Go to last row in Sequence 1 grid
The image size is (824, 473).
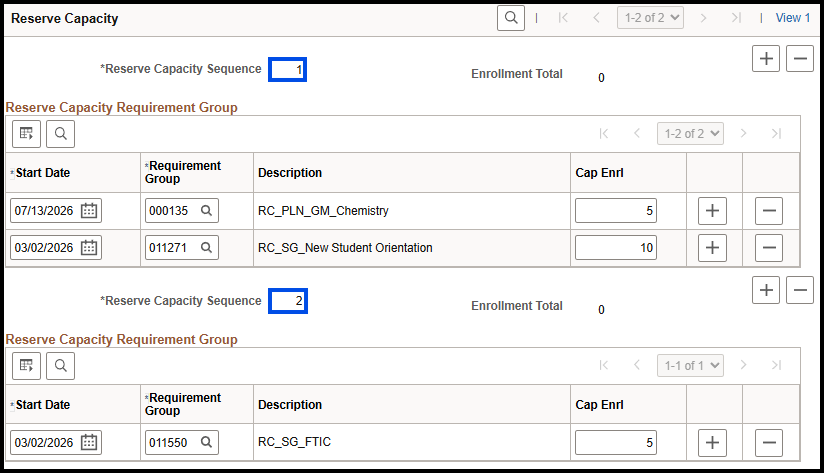(x=777, y=133)
